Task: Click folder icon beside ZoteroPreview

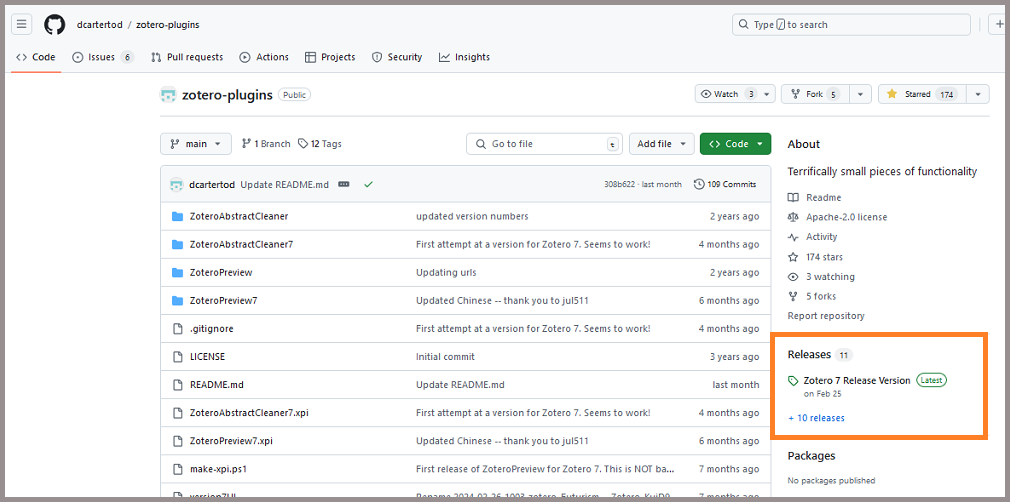Action: pos(178,273)
